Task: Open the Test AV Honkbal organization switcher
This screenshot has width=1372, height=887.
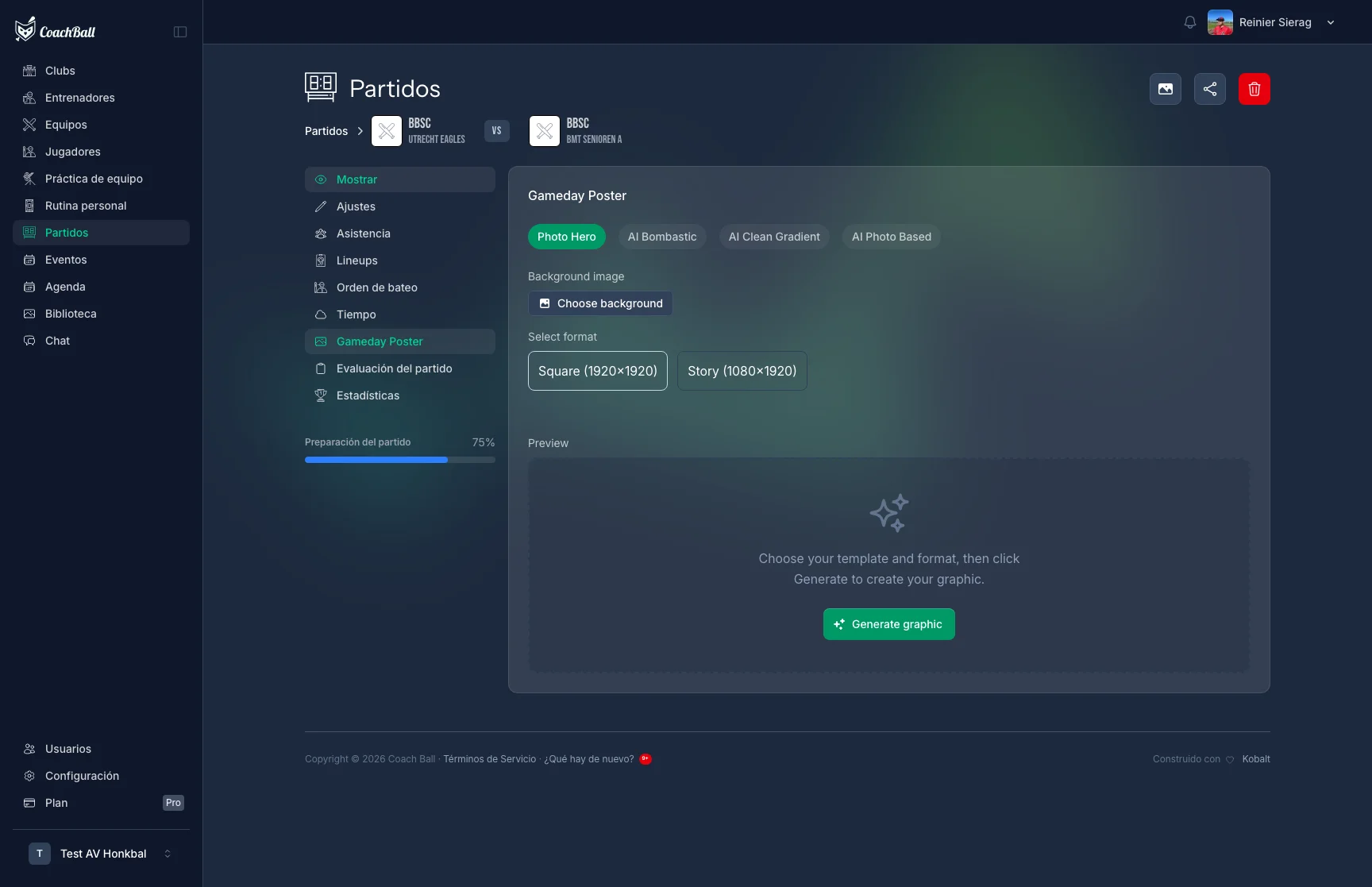Action: tap(100, 854)
